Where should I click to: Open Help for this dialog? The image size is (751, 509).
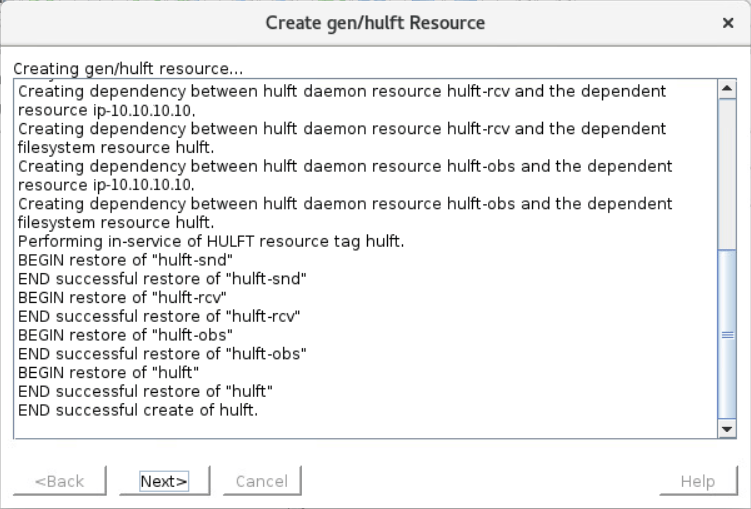(x=698, y=481)
